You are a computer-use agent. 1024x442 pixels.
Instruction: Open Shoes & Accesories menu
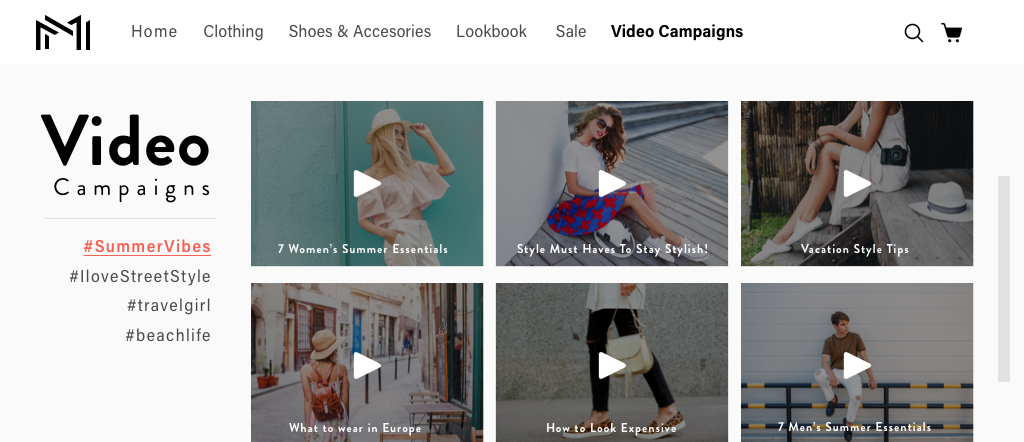[360, 31]
